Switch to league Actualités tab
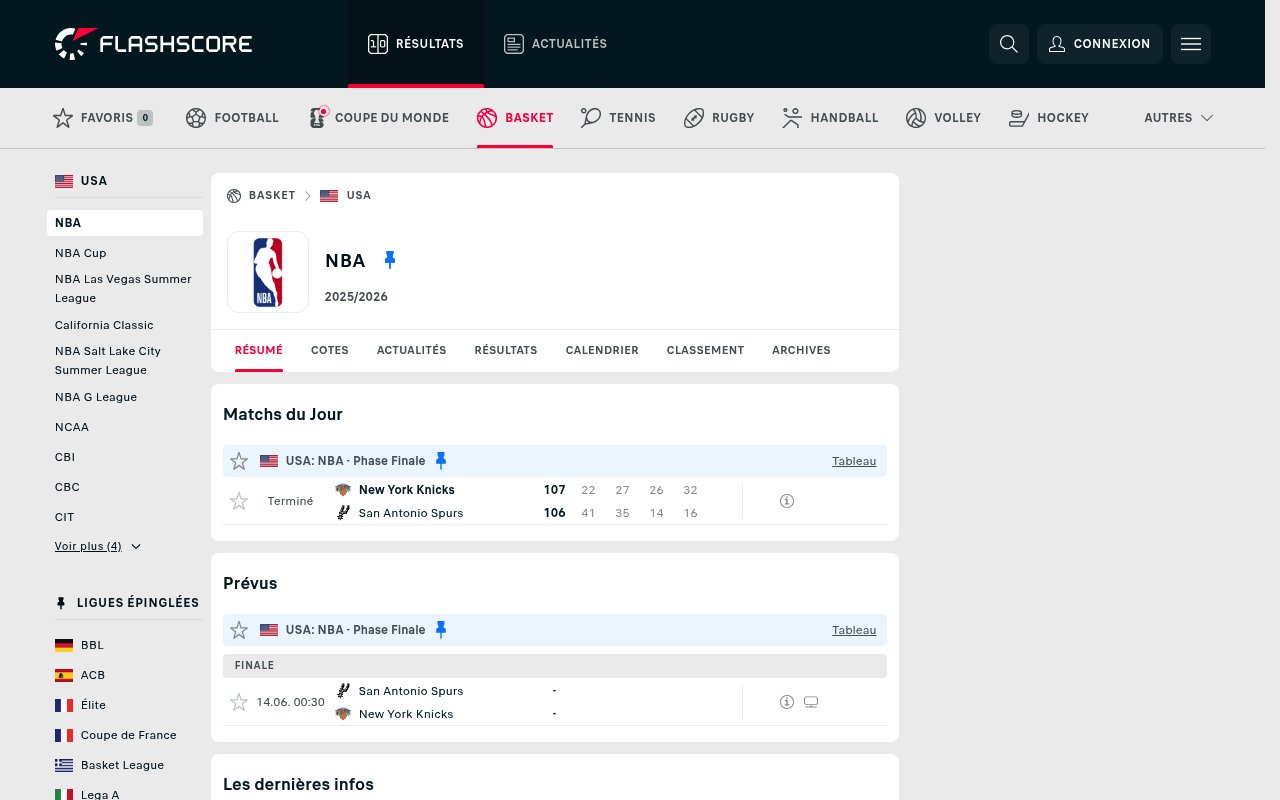Image resolution: width=1280 pixels, height=800 pixels. tap(412, 350)
